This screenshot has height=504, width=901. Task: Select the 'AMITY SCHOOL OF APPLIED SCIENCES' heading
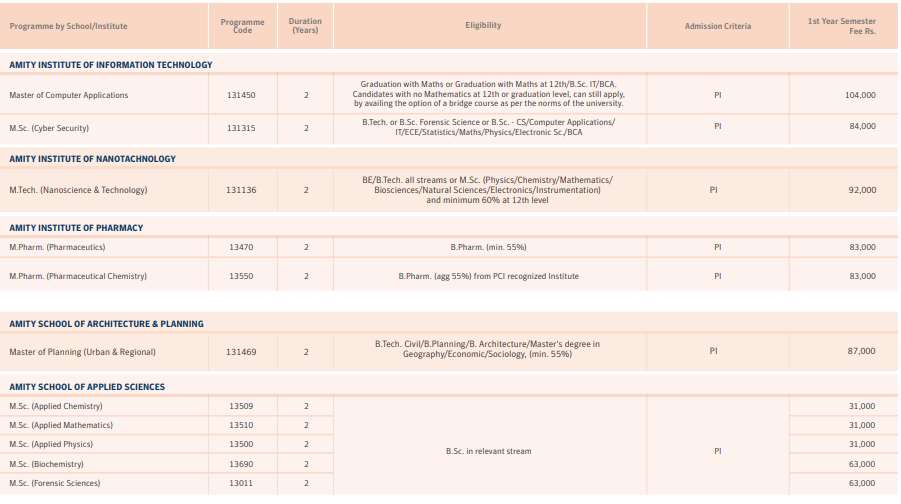click(x=87, y=387)
